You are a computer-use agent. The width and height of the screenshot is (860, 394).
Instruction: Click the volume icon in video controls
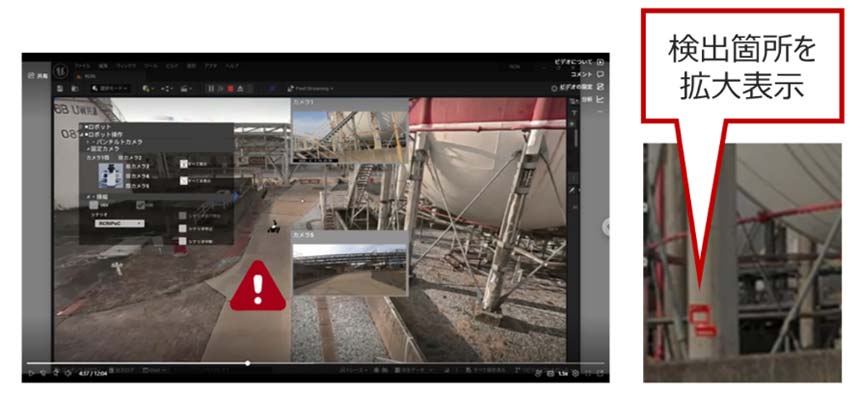tap(68, 373)
